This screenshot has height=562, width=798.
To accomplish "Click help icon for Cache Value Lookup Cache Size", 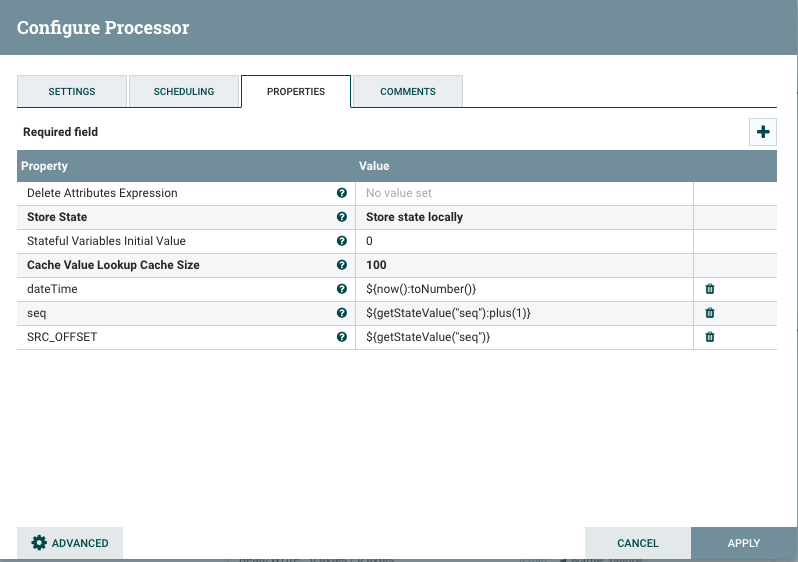I will [x=342, y=265].
